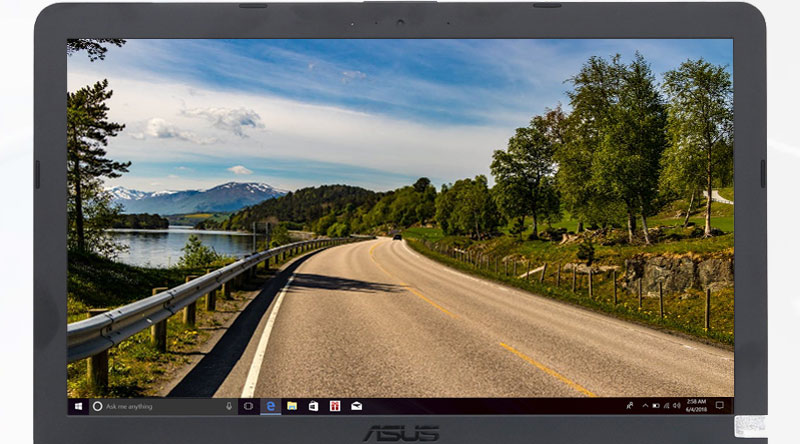Open the red gift app icon
Viewport: 800px width, 444px height.
pyautogui.click(x=335, y=406)
